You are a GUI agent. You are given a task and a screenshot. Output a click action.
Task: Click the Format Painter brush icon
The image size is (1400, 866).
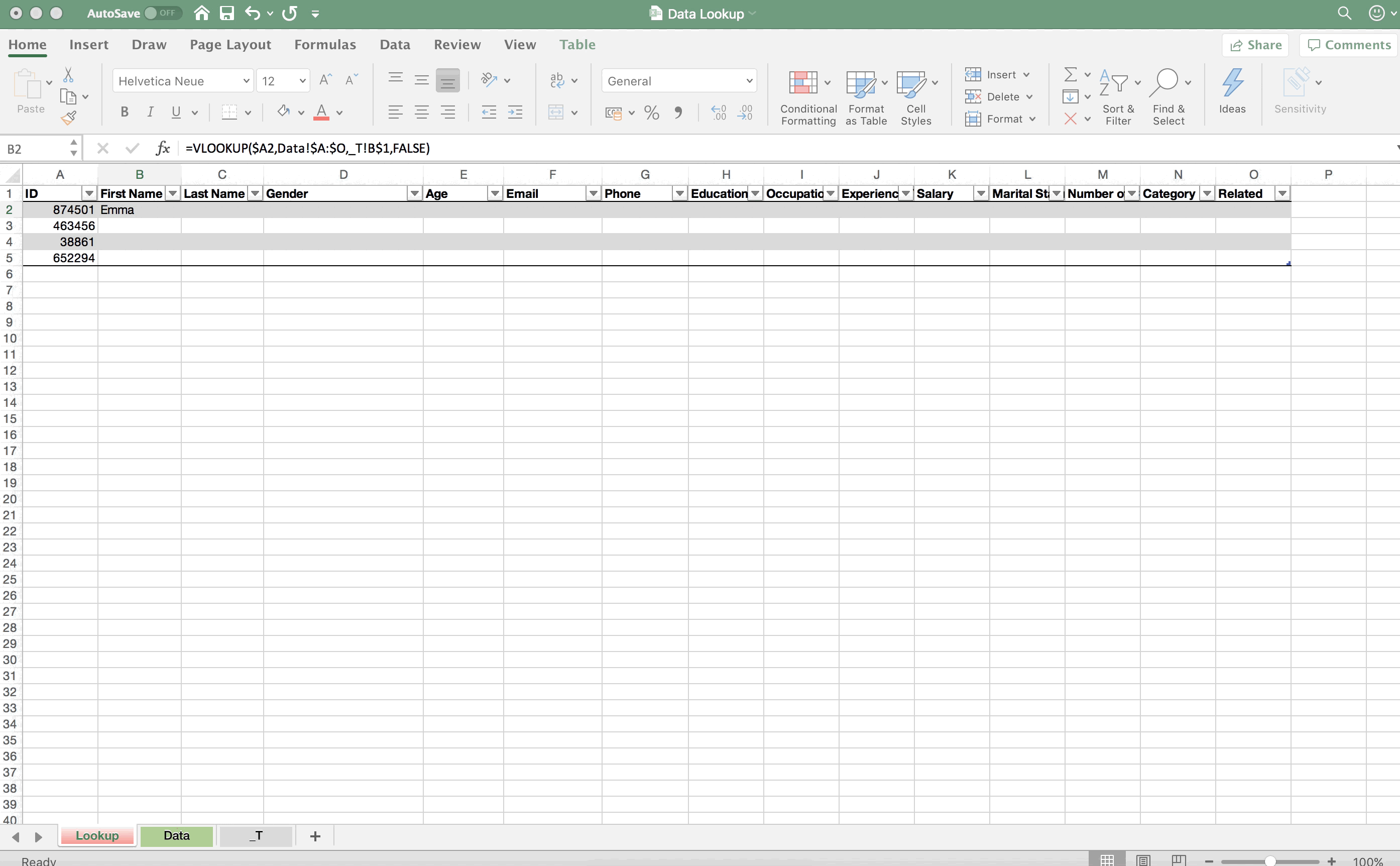[68, 119]
